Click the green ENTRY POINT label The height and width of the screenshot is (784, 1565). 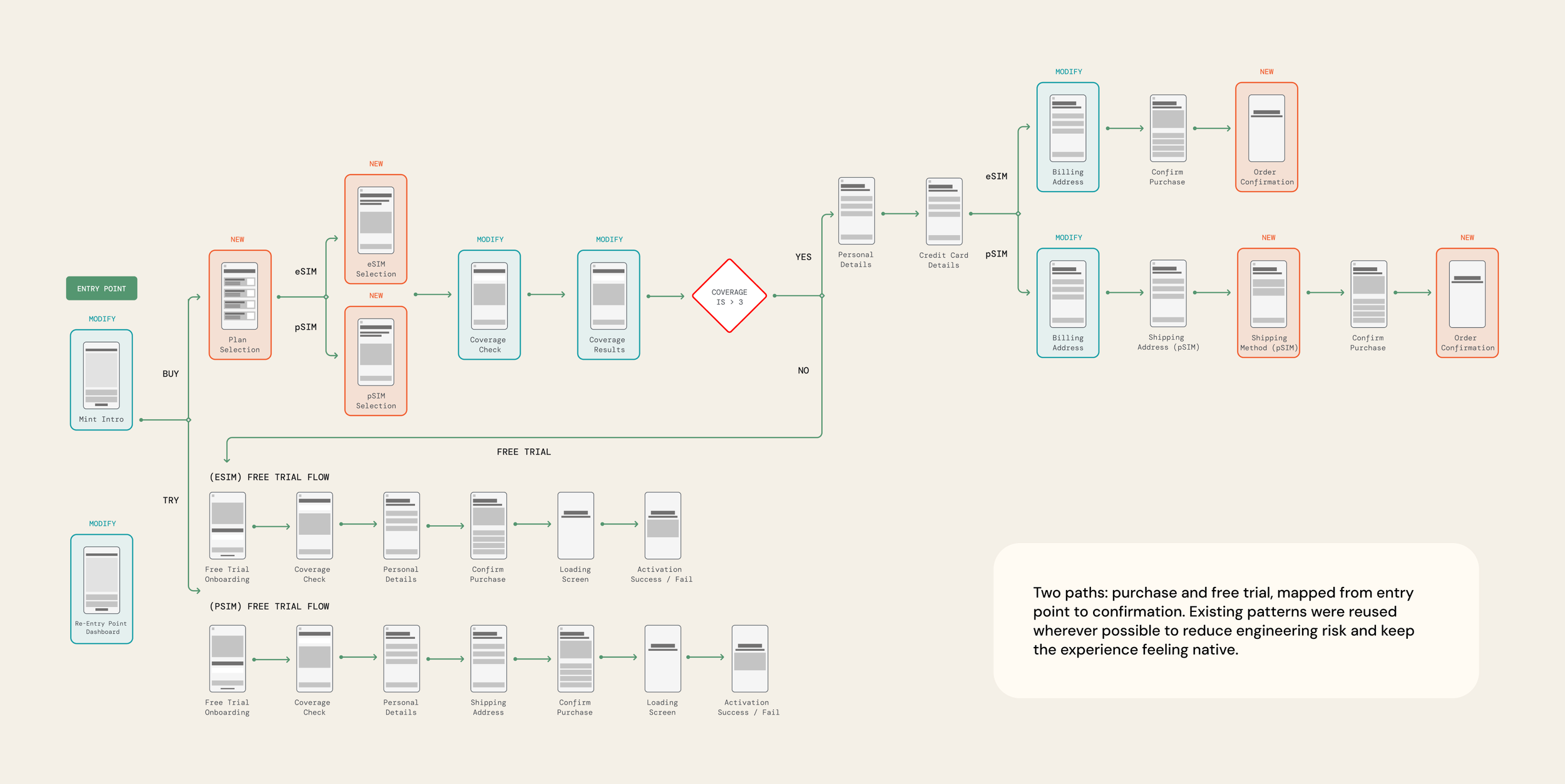click(101, 288)
